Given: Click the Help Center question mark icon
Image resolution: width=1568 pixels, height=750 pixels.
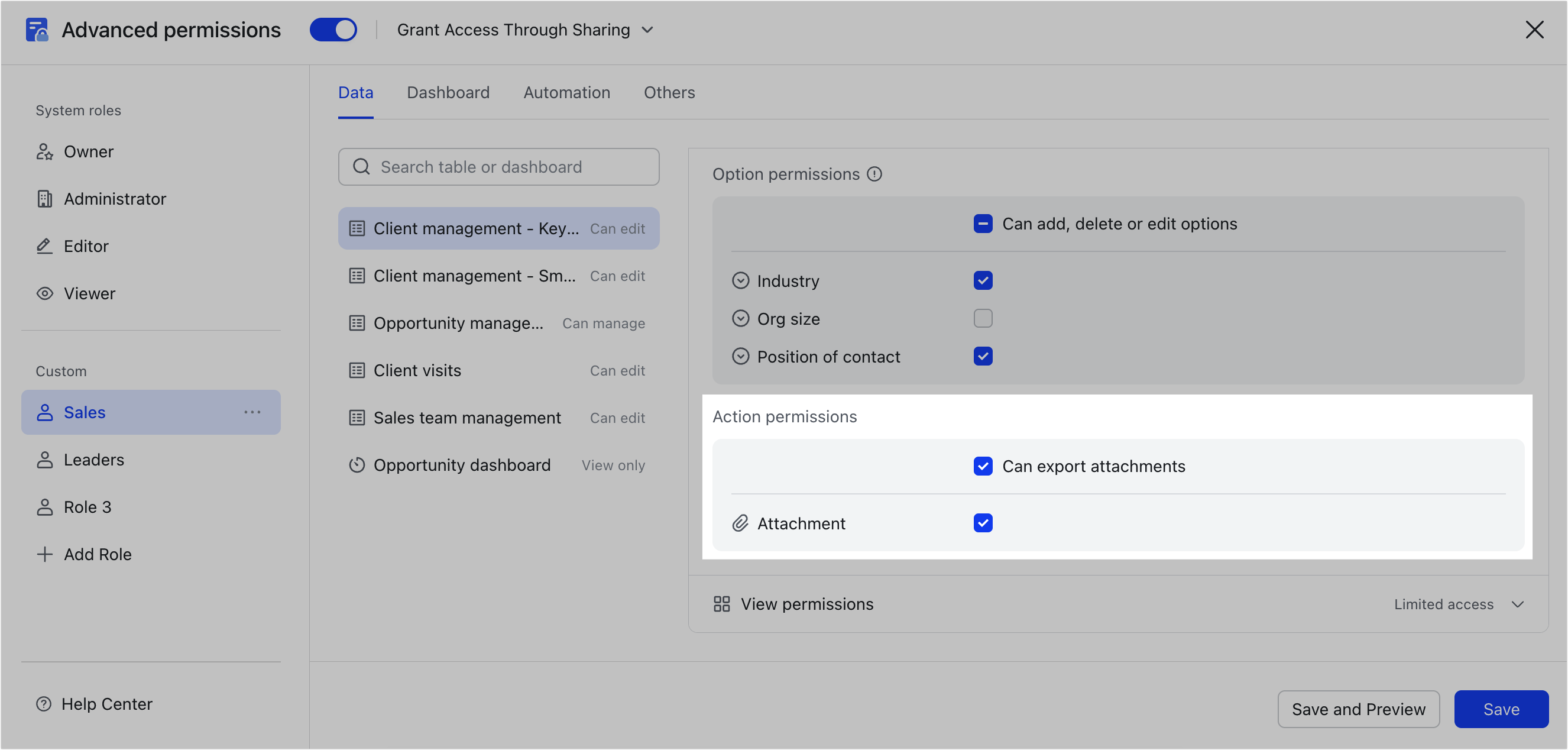Looking at the screenshot, I should (x=44, y=704).
